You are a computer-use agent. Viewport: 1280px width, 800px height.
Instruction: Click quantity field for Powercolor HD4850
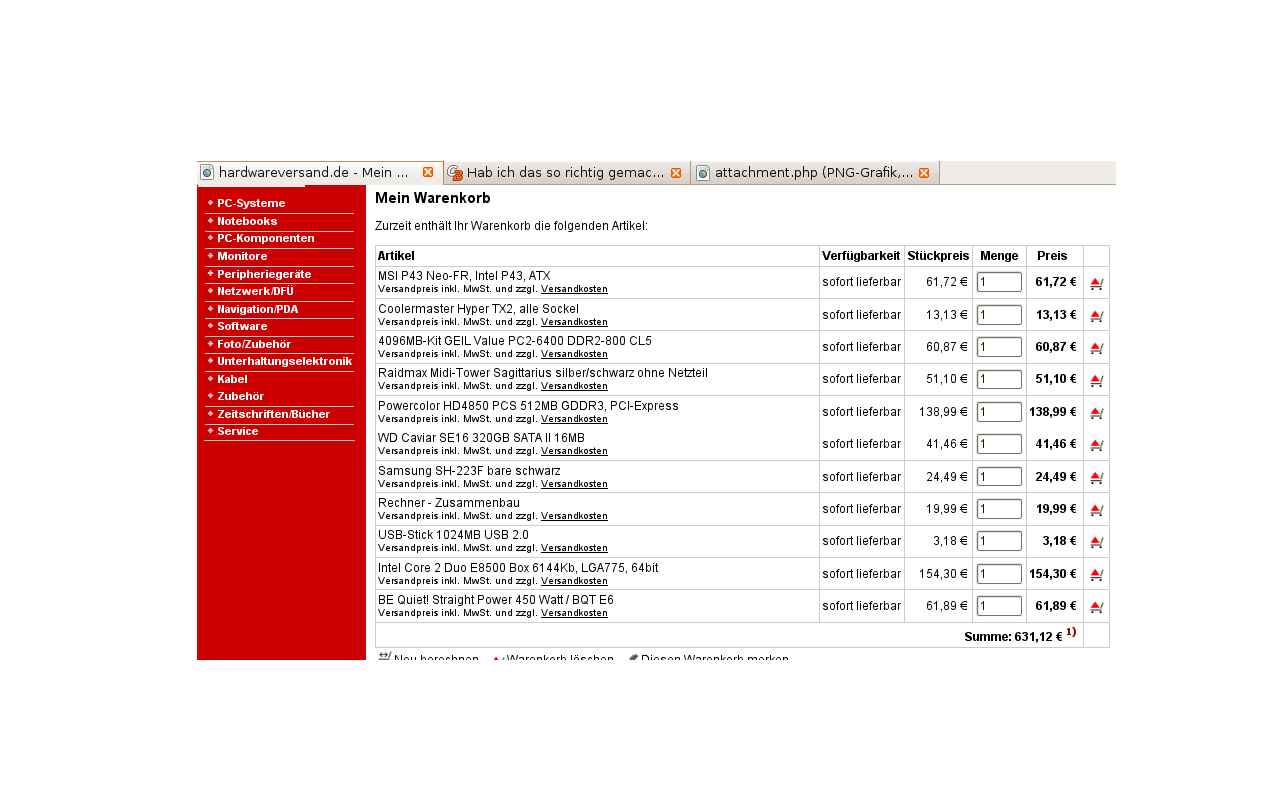tap(999, 412)
